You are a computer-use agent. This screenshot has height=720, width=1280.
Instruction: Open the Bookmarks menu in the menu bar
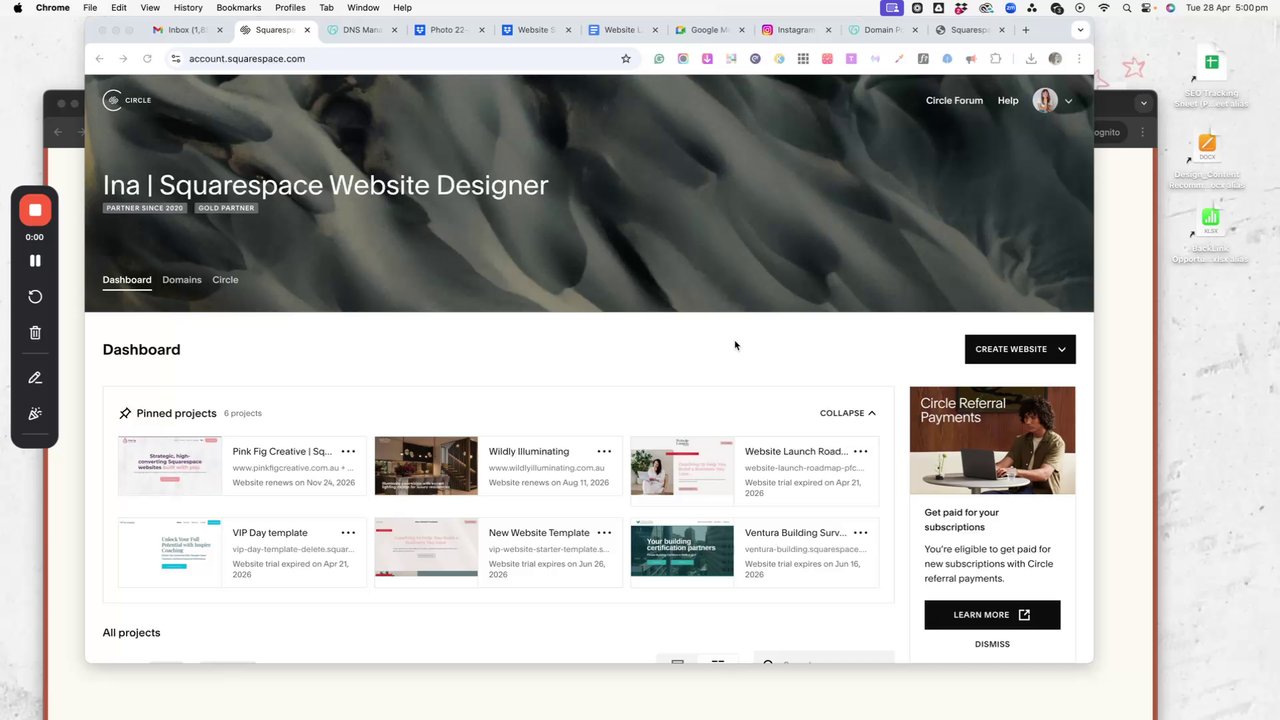click(x=239, y=8)
